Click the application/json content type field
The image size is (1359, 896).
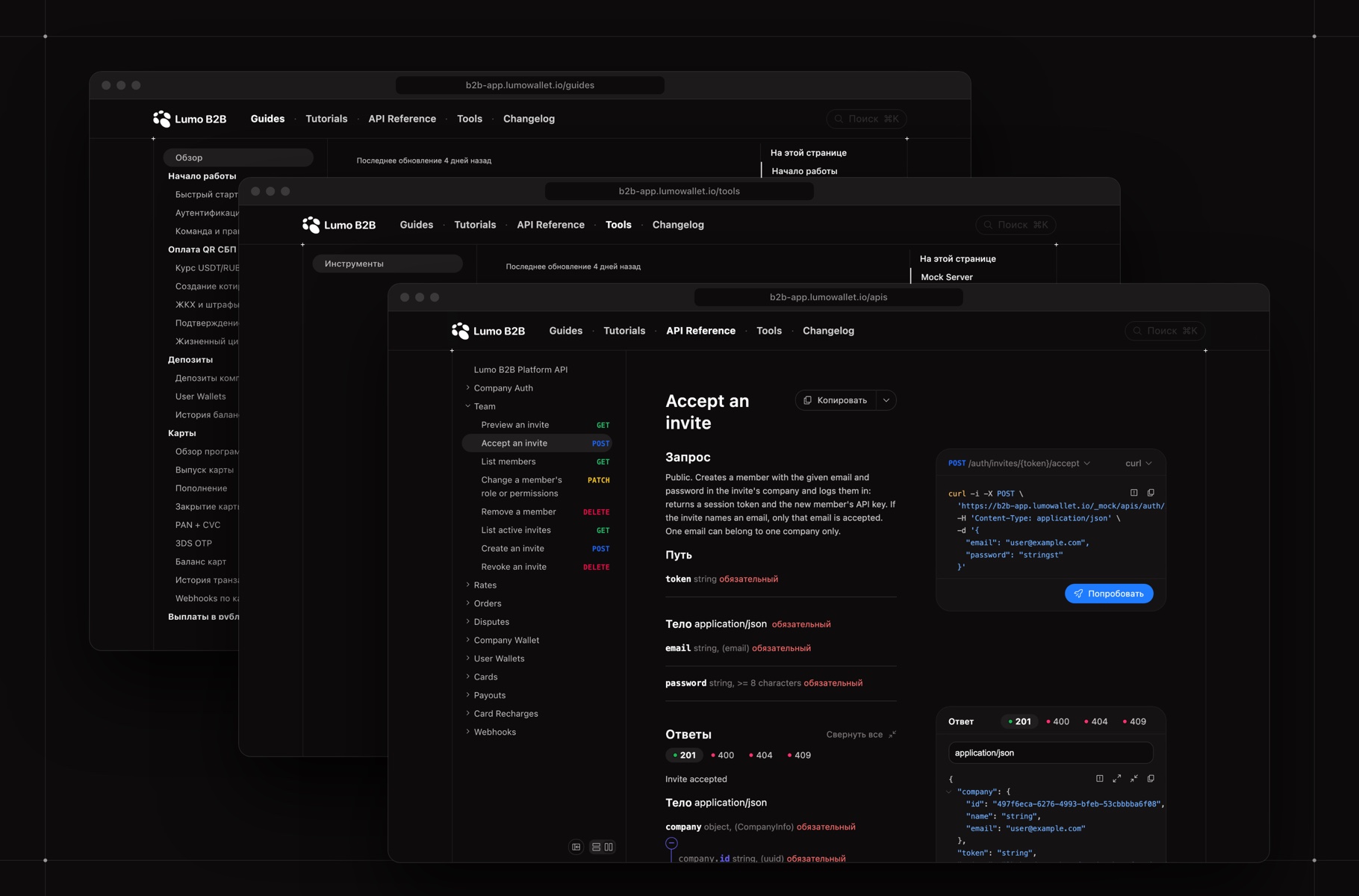pyautogui.click(x=1051, y=753)
